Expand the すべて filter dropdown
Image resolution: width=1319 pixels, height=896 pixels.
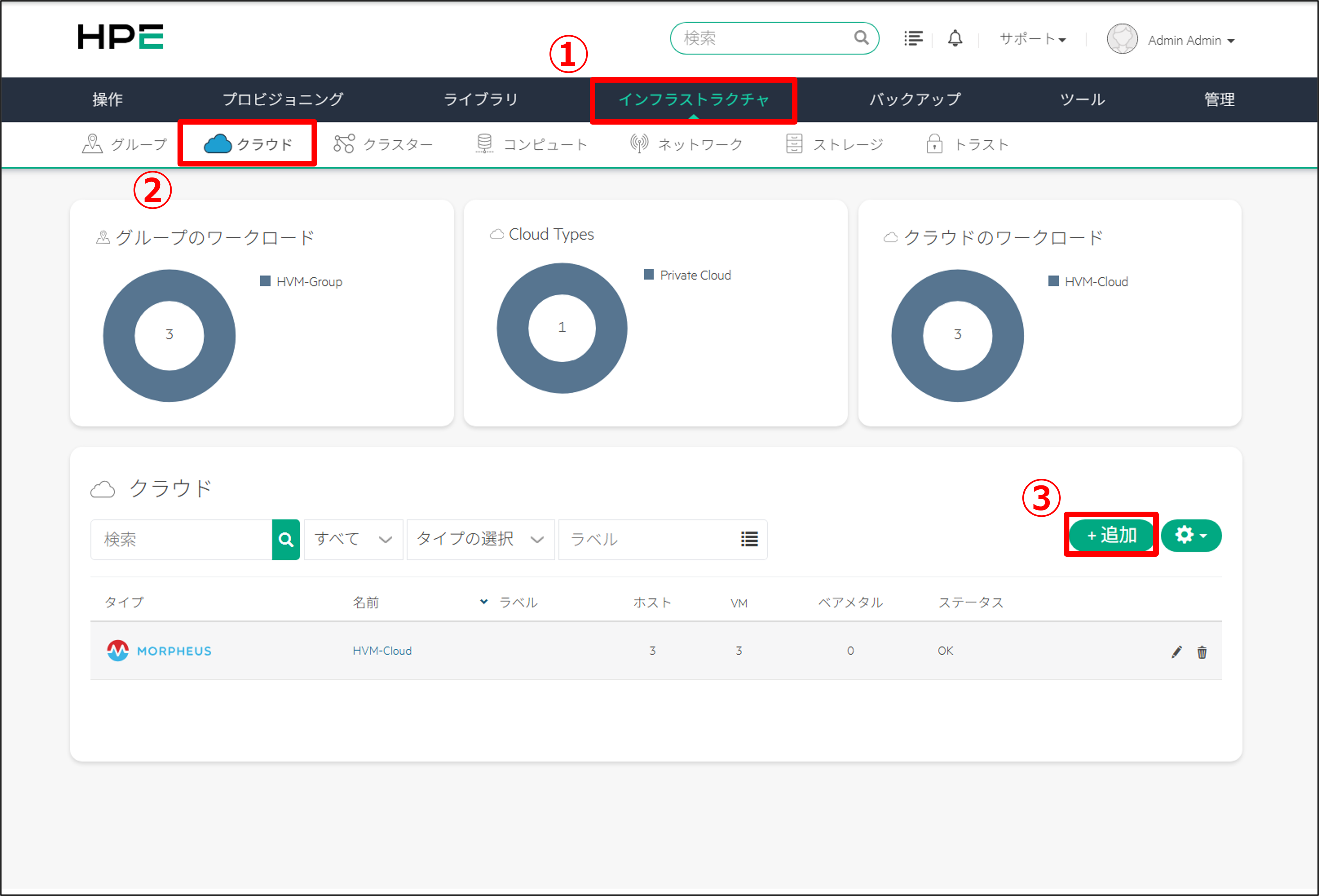[353, 539]
